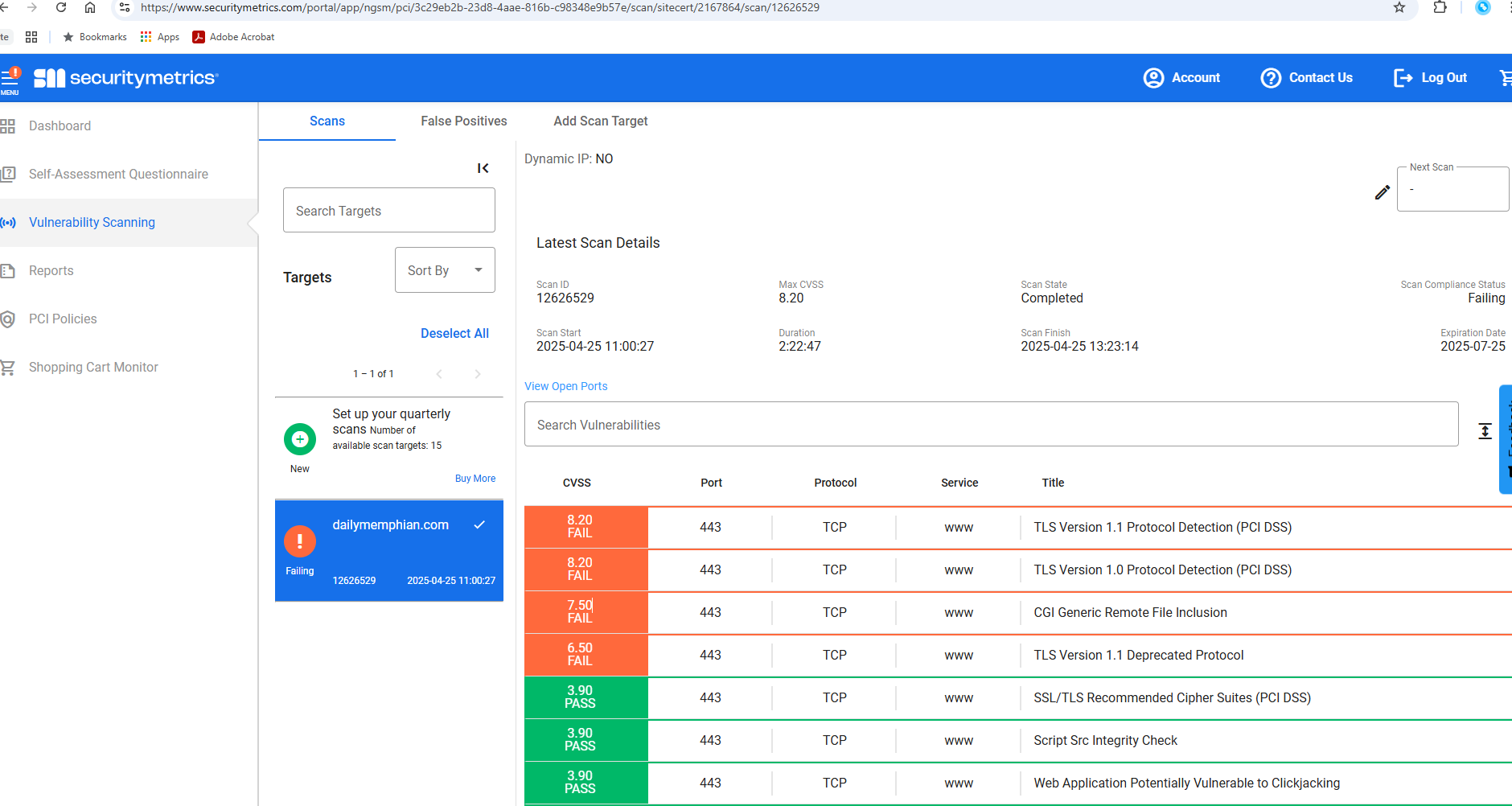Open the Add Scan Target tab

[x=601, y=121]
